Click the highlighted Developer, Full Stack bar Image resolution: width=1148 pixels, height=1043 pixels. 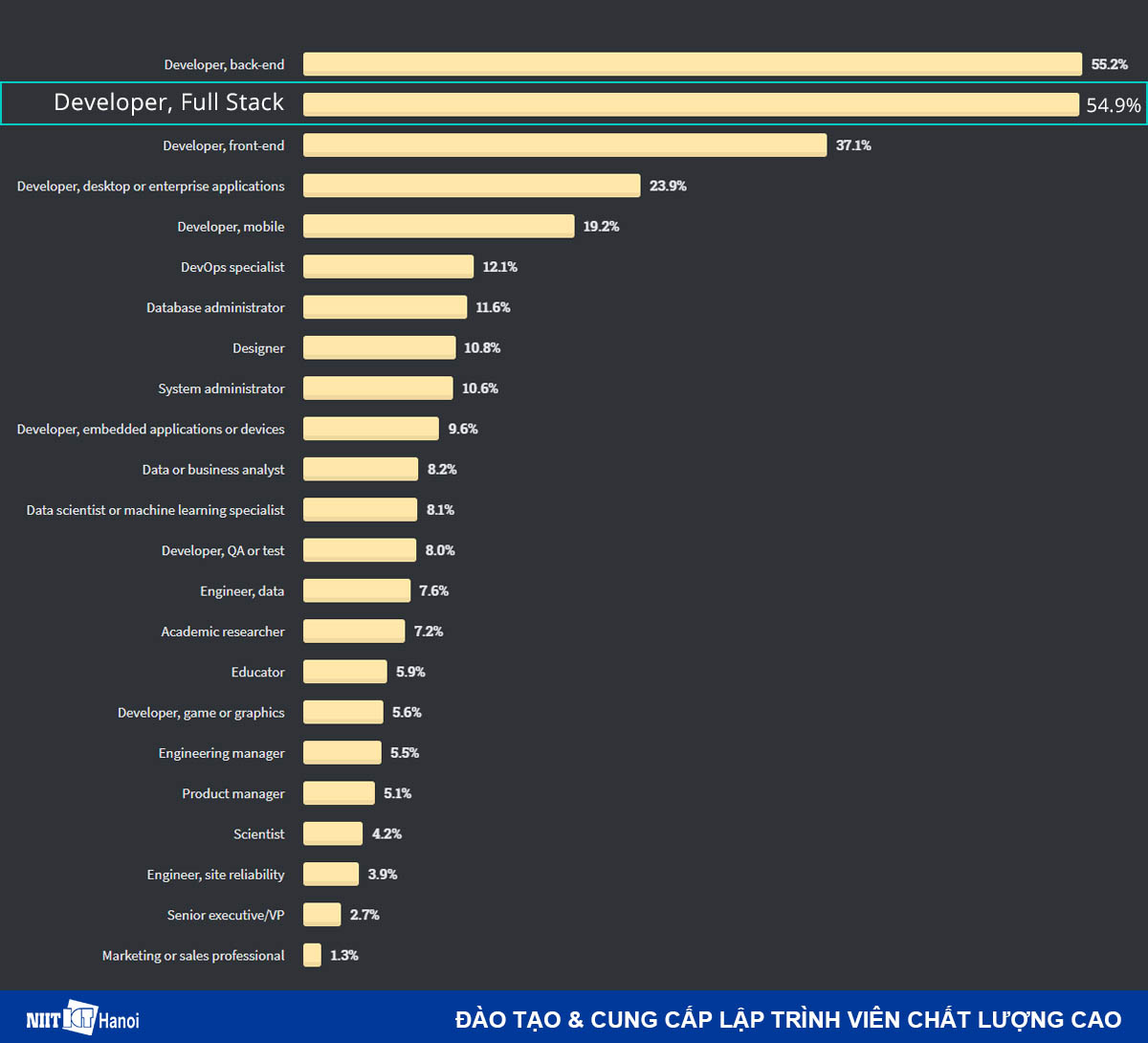(x=691, y=104)
